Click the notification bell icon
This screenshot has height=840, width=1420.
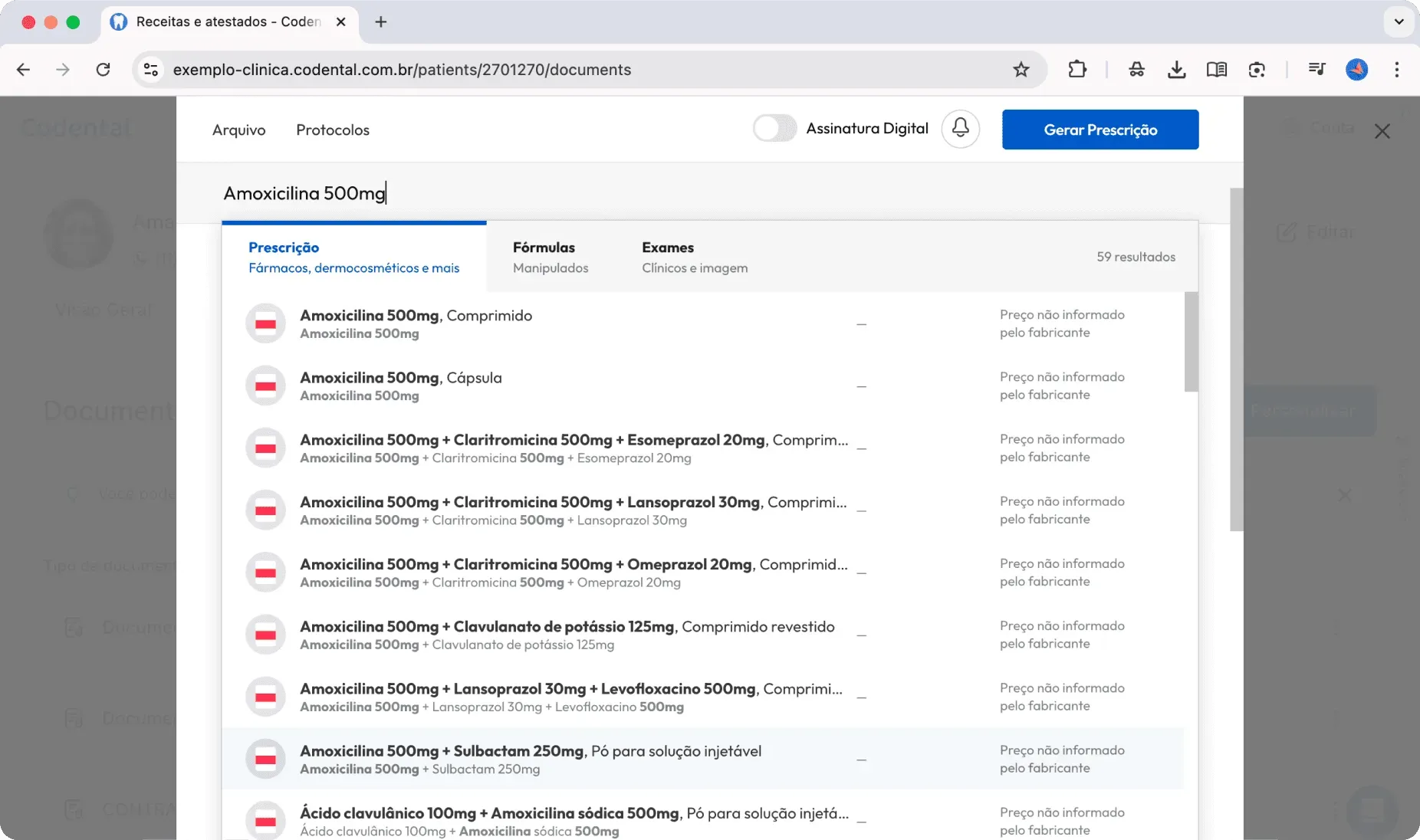960,129
